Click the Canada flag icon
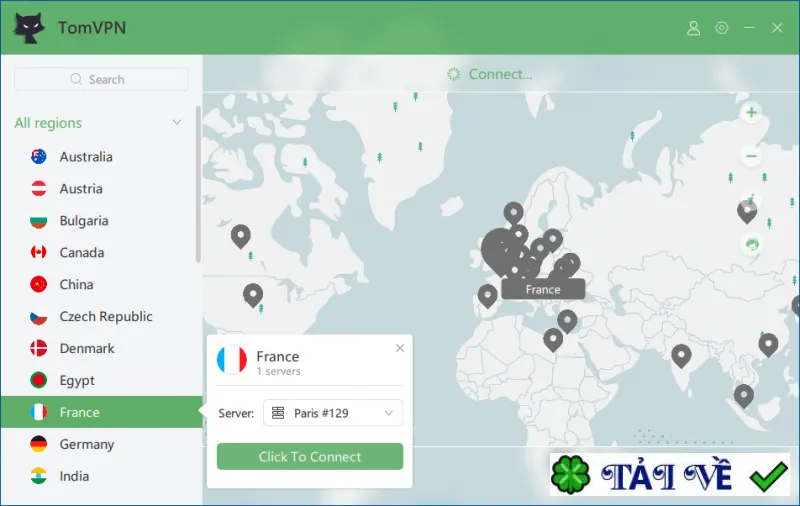 39,252
